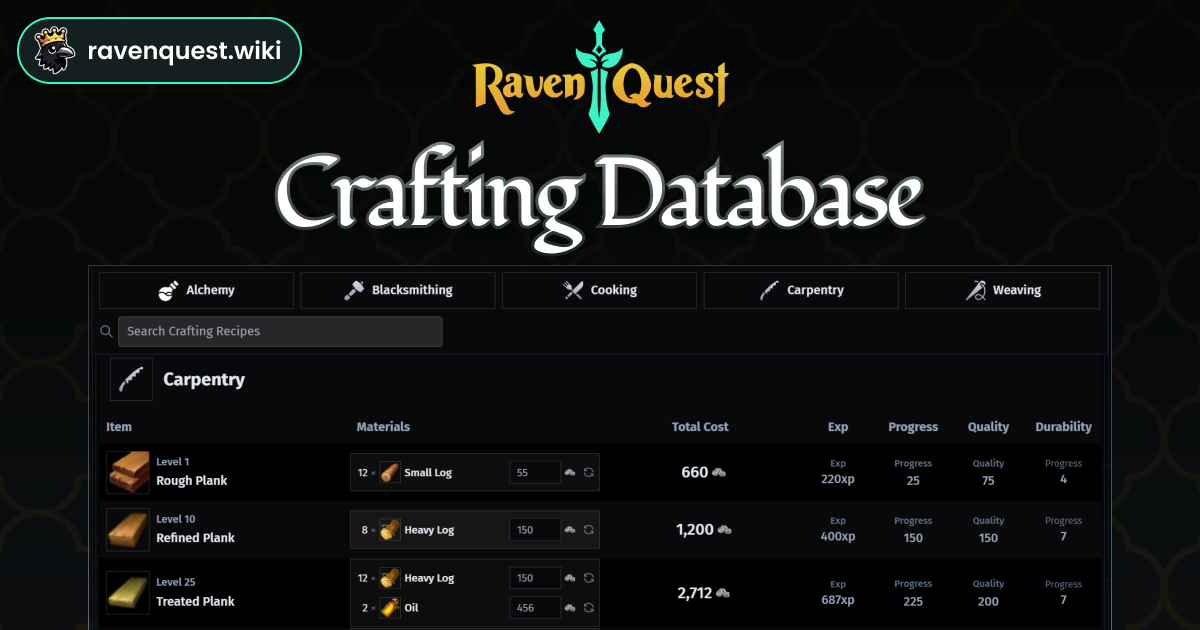The width and height of the screenshot is (1200, 630).
Task: Click the Blacksmithing hammer icon
Action: coord(354,290)
